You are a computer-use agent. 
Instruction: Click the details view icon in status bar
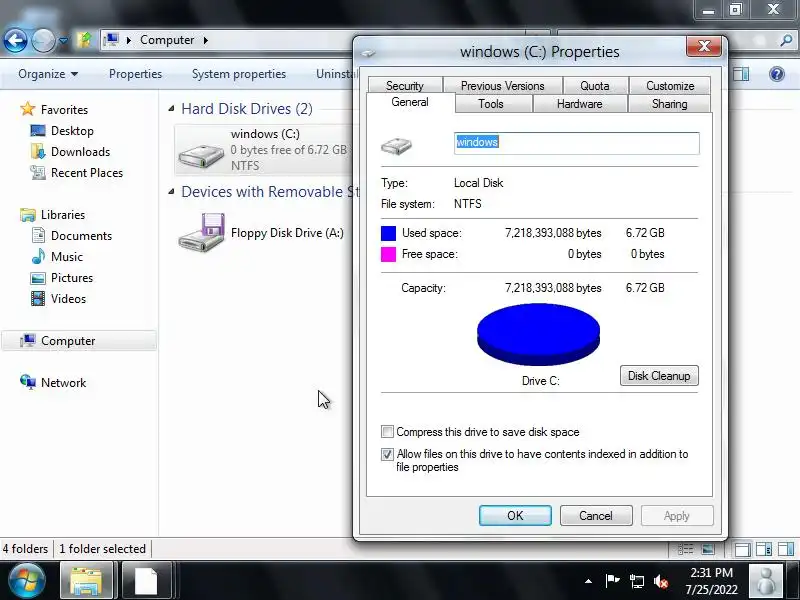point(685,549)
